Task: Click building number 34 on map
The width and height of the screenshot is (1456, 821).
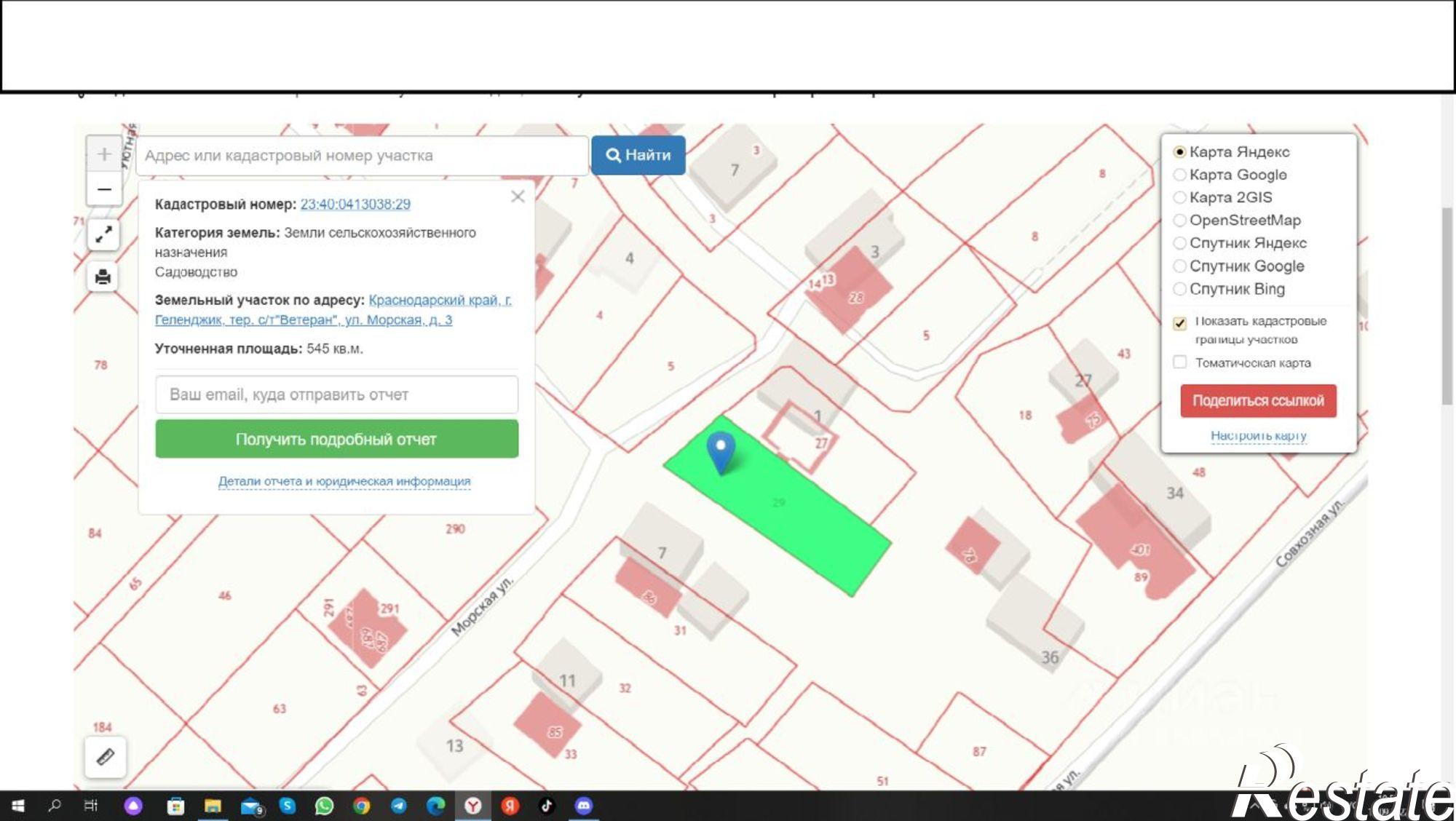Action: (1175, 493)
